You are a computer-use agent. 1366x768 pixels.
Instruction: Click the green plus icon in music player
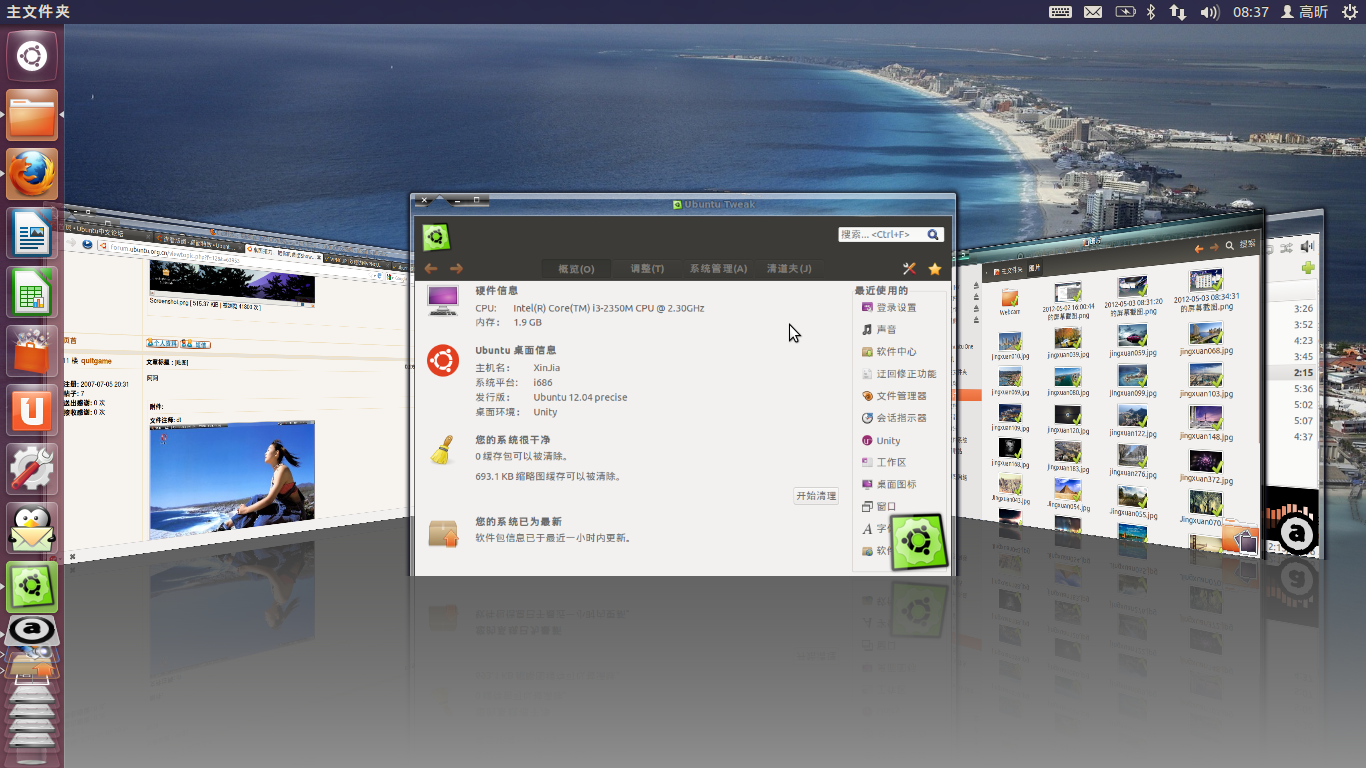(x=1307, y=268)
